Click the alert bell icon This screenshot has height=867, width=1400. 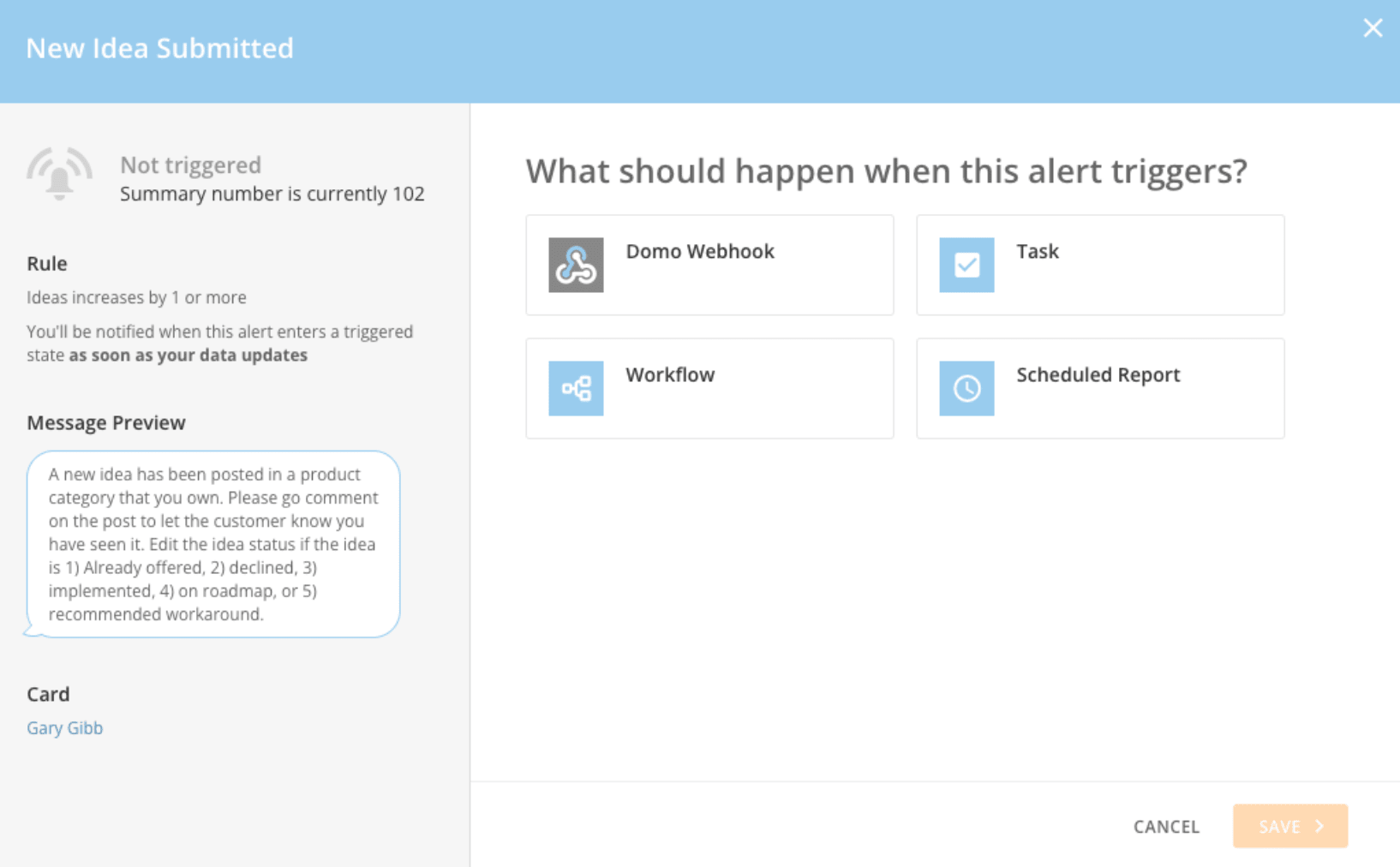tap(59, 174)
